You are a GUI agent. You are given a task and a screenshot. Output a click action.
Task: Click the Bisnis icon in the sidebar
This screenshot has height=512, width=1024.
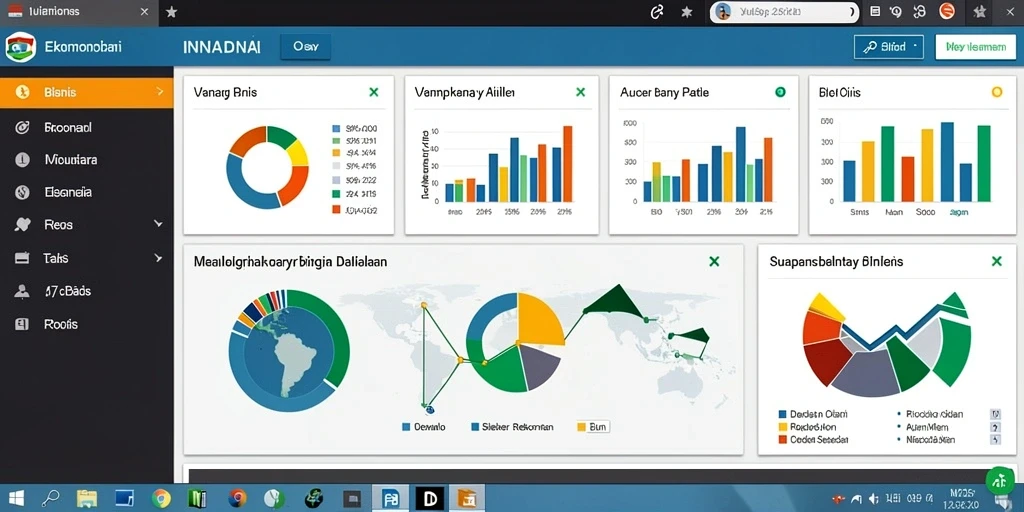[x=22, y=93]
